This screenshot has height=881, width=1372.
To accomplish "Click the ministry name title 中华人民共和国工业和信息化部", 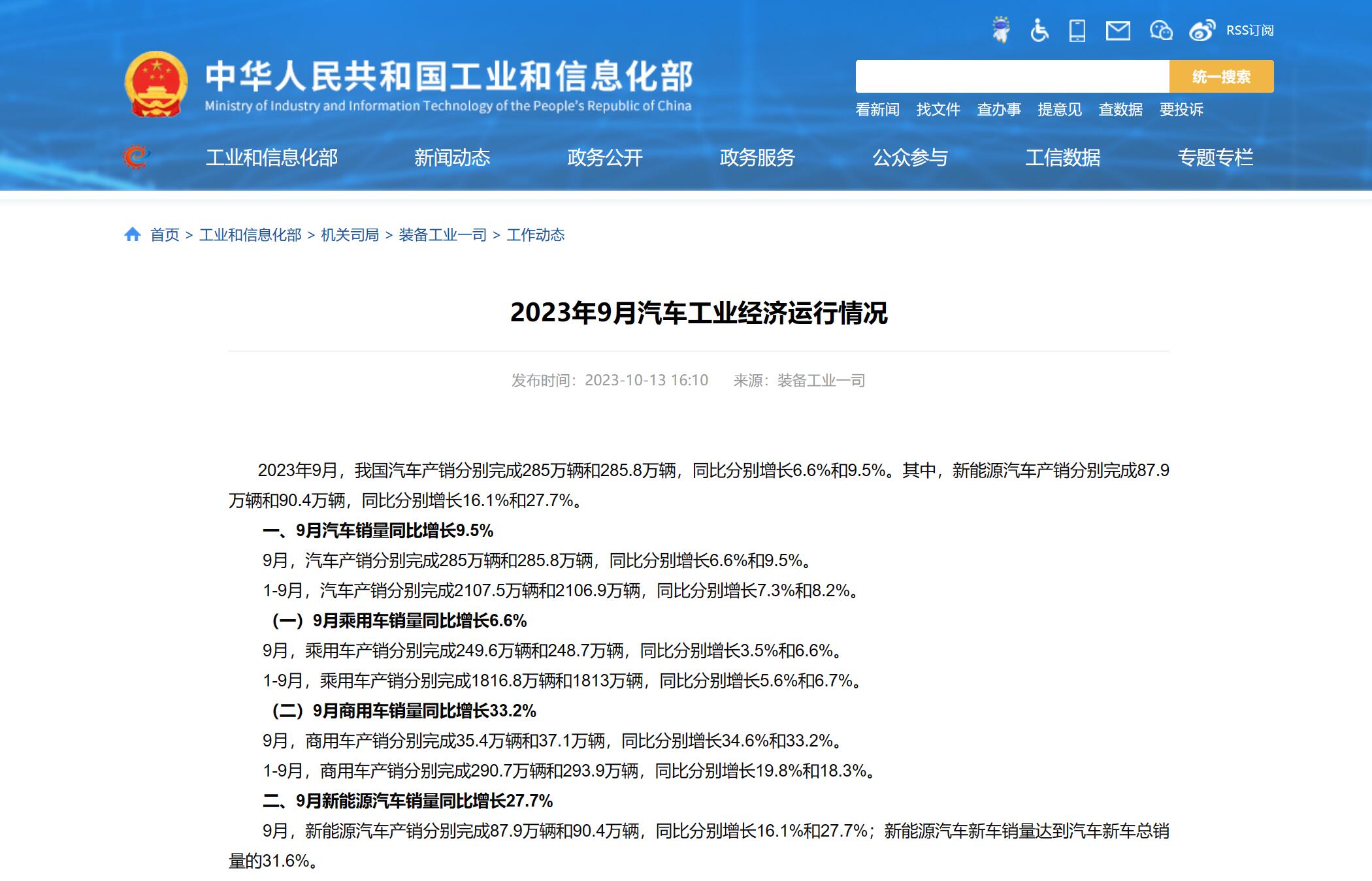I will point(449,76).
